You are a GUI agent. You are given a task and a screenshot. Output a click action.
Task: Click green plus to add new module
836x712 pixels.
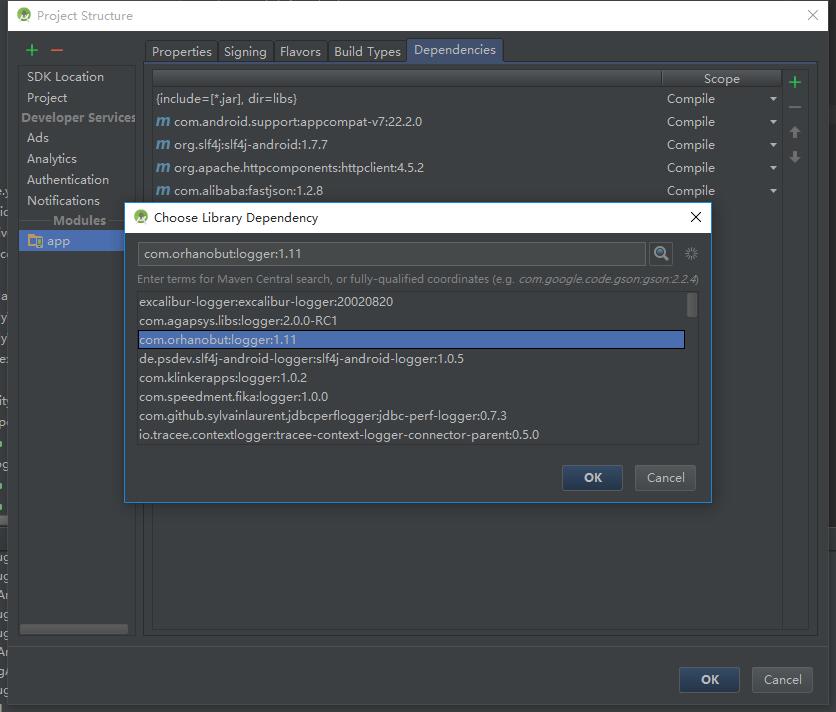tap(32, 50)
